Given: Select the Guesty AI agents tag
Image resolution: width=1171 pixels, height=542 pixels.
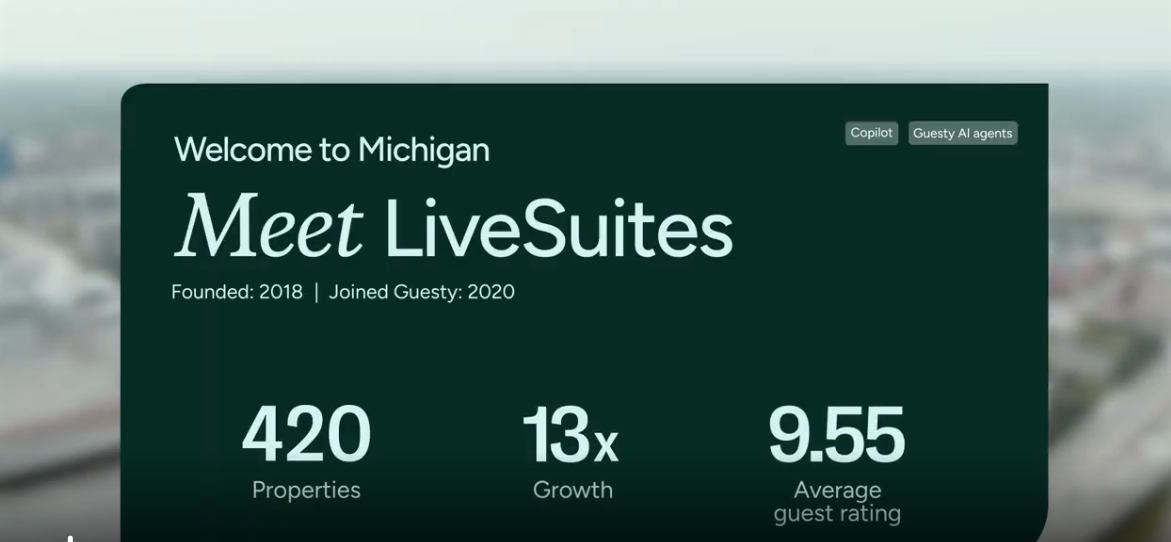Looking at the screenshot, I should click(x=963, y=133).
